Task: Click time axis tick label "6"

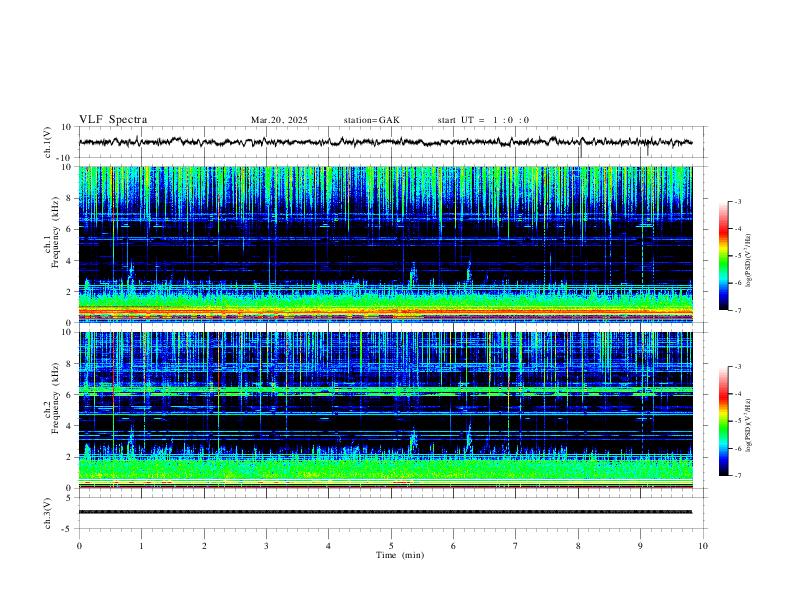Action: point(453,546)
